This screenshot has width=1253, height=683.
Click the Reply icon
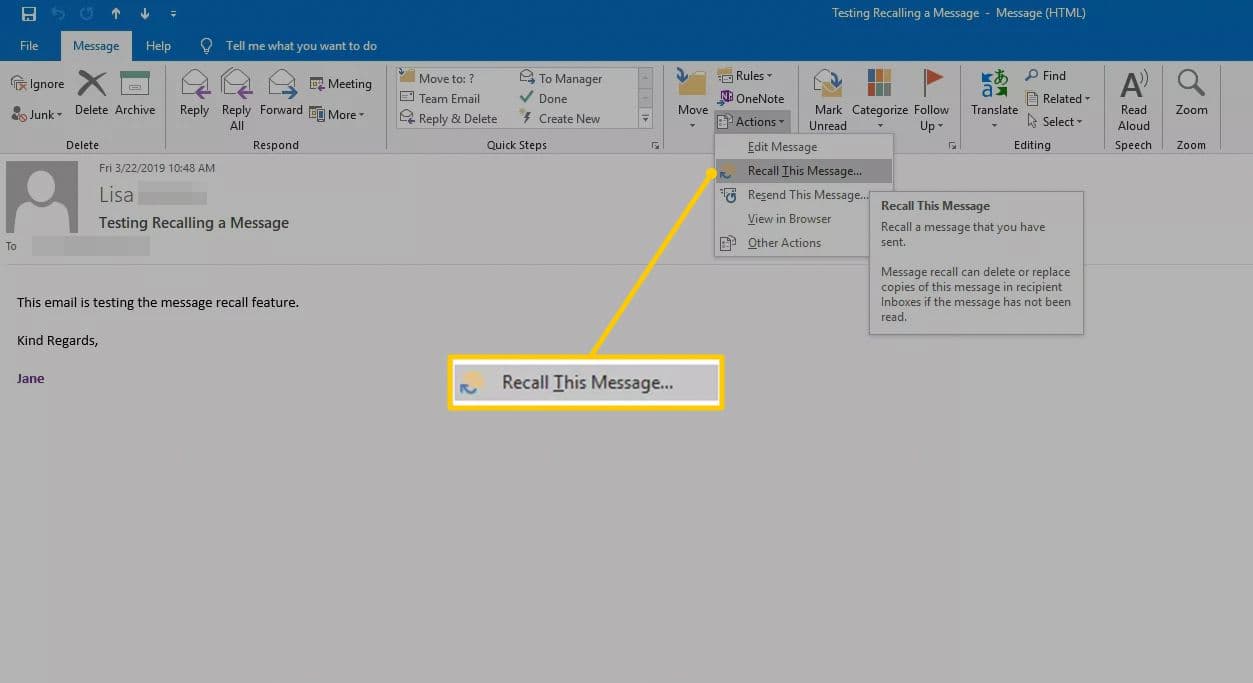pyautogui.click(x=194, y=85)
